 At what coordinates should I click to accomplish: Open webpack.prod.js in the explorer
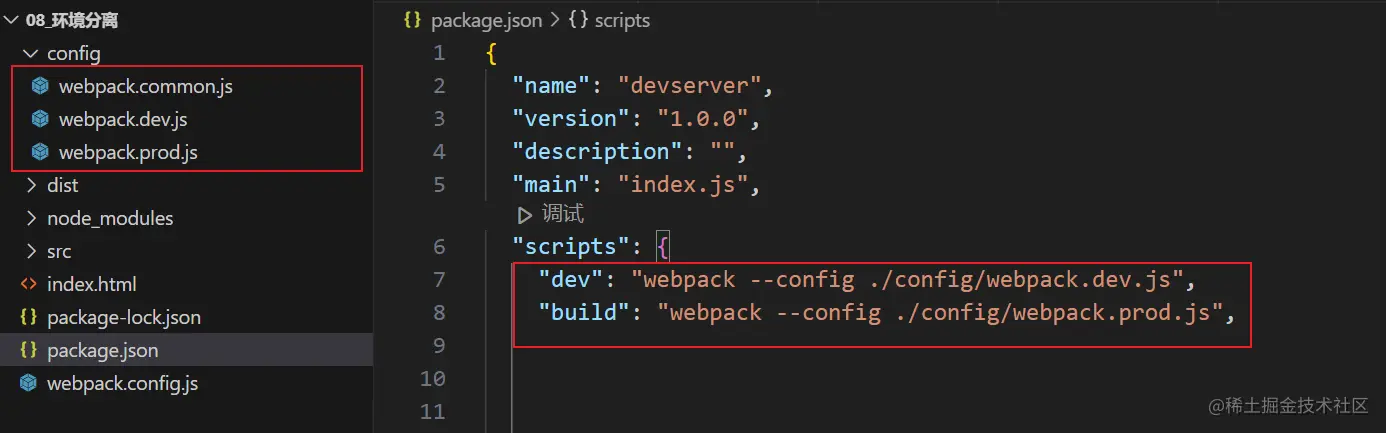(128, 152)
